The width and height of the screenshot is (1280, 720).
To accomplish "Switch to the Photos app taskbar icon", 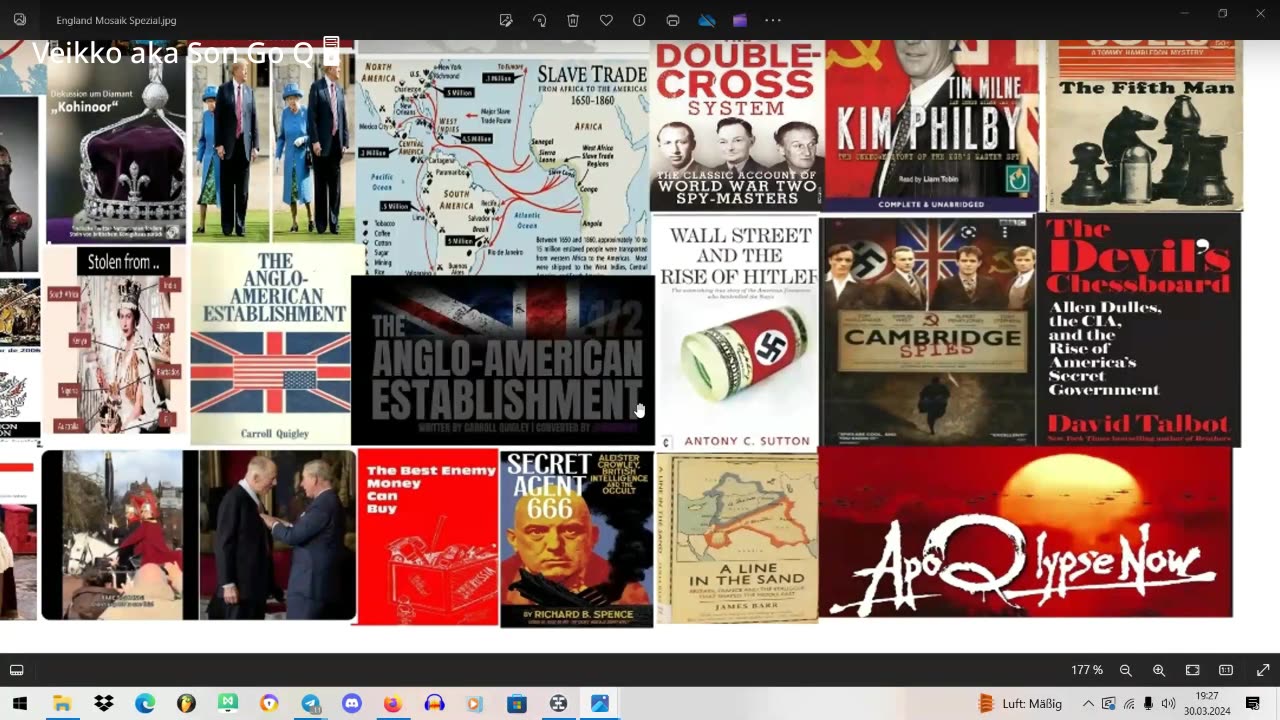I will (x=600, y=704).
